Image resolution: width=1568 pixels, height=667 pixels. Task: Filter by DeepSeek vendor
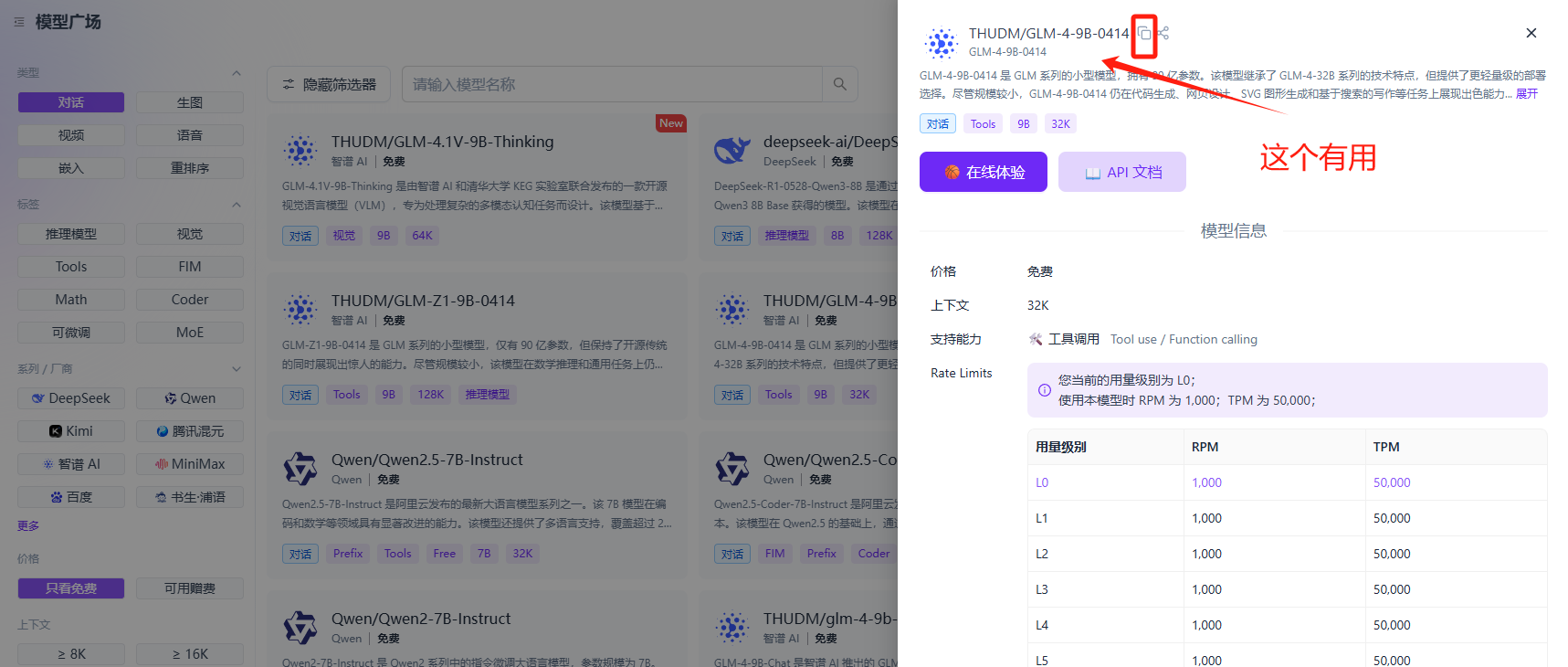[x=71, y=398]
